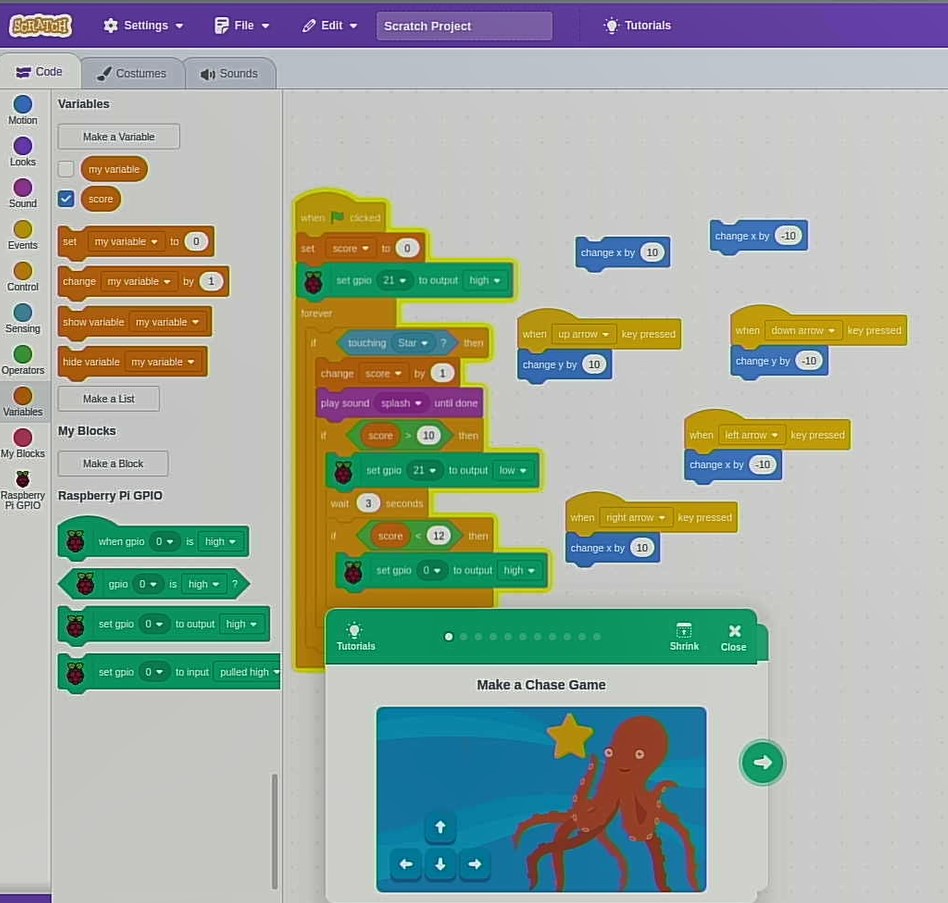The image size is (948, 903).
Task: Open 'pulled high' dropdown in set gpio input block
Action: pos(248,672)
